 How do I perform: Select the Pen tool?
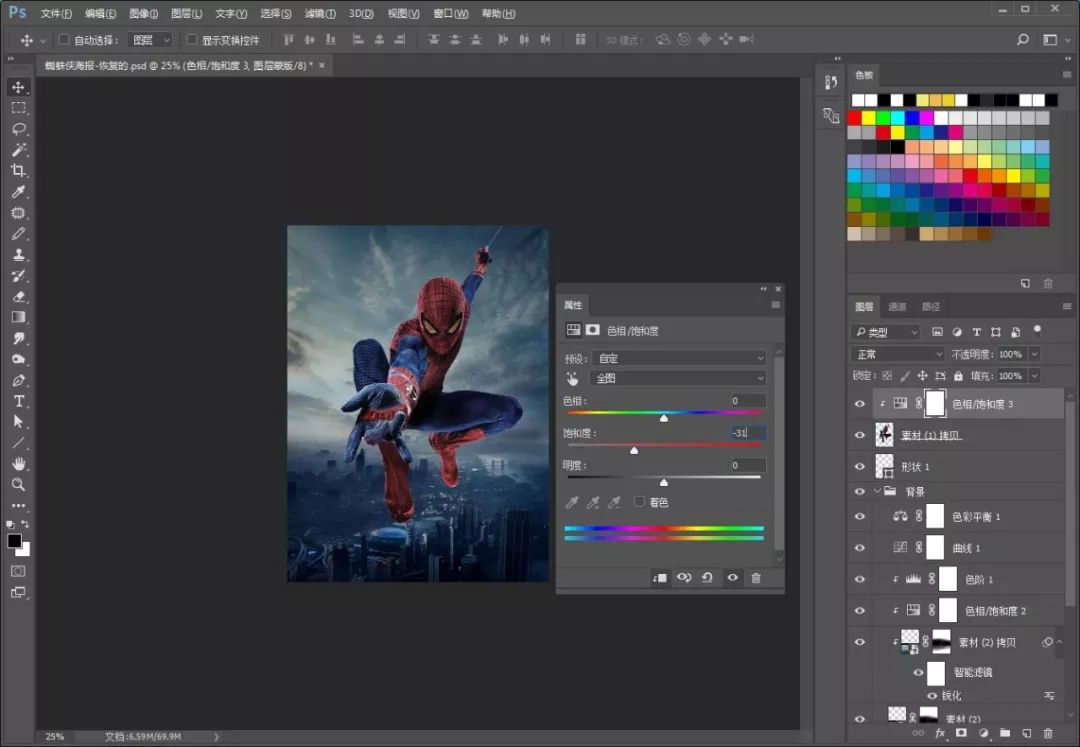[19, 380]
